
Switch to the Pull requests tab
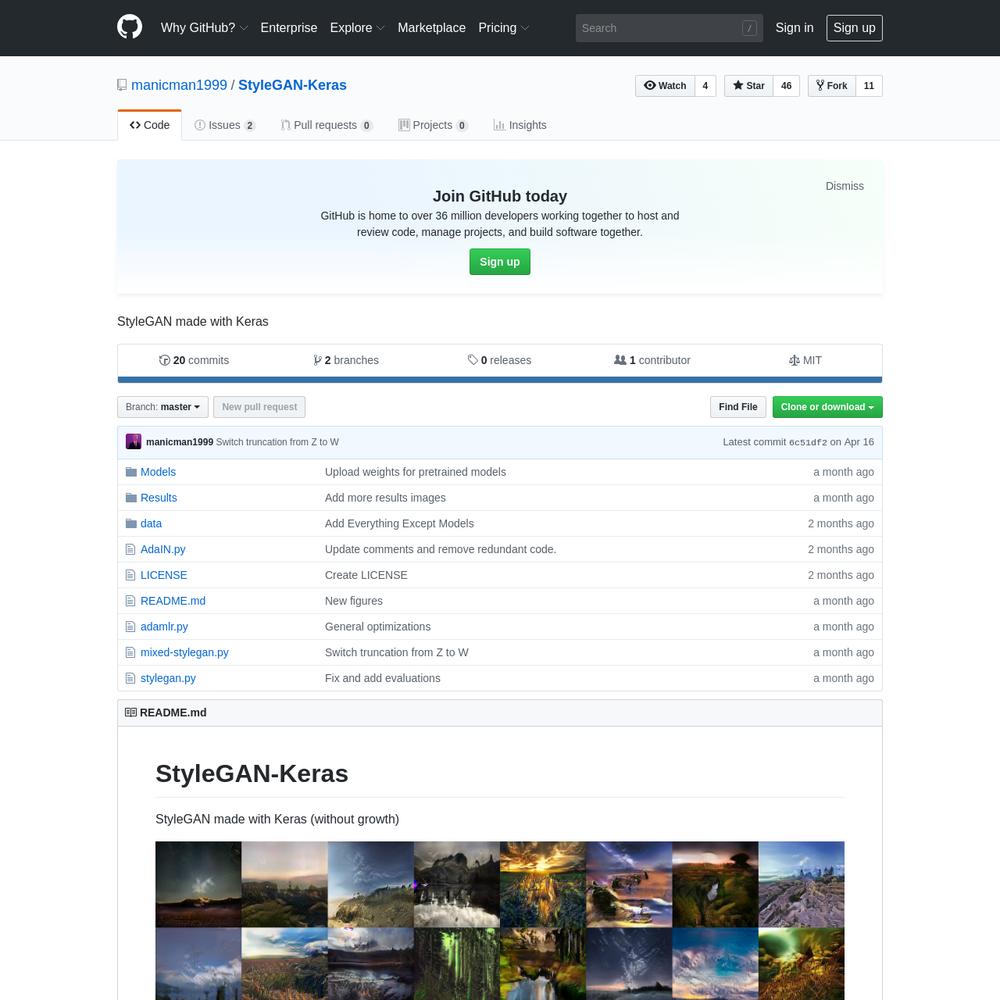tap(327, 125)
